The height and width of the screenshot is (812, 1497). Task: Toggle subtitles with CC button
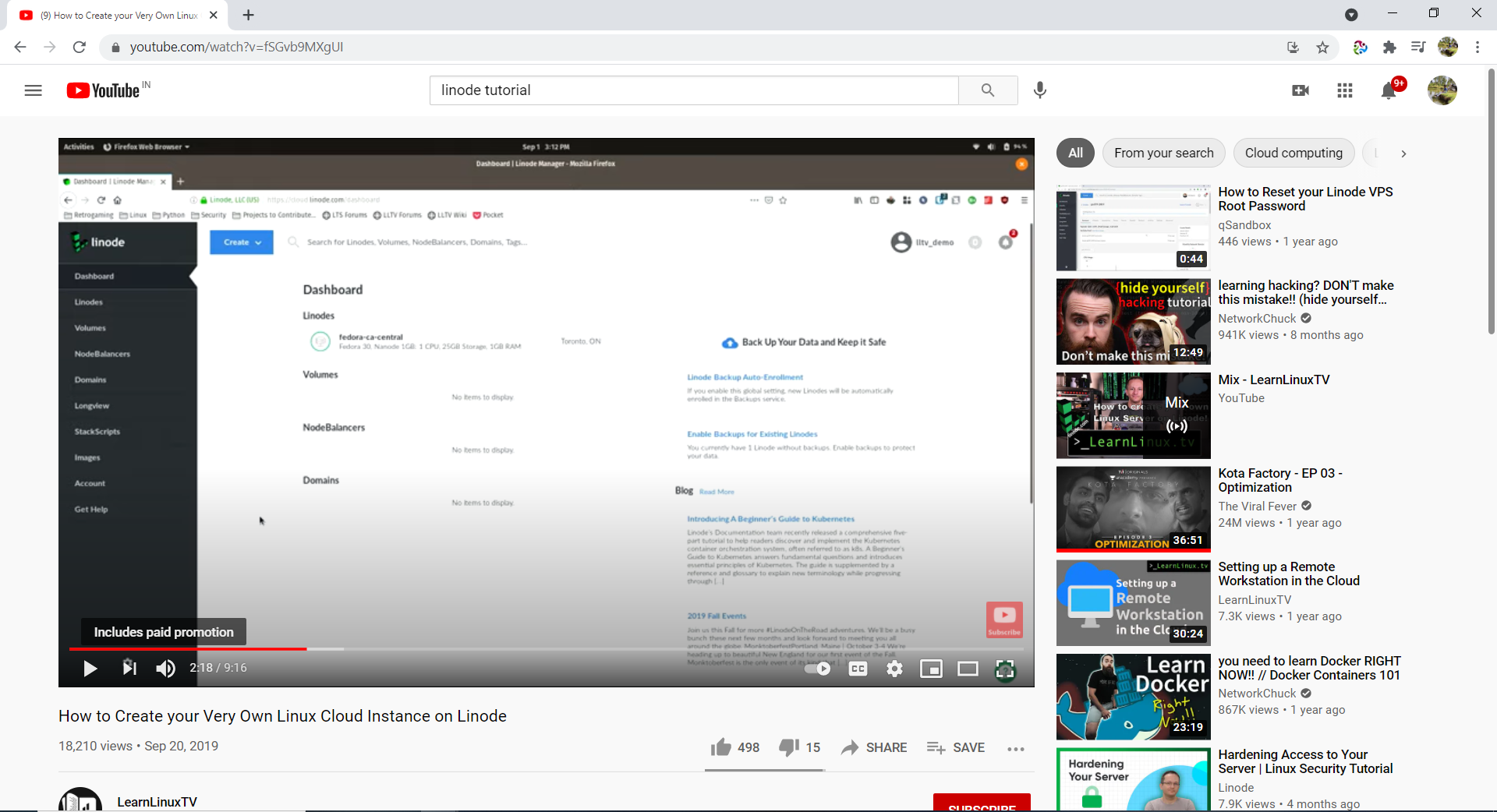click(858, 669)
